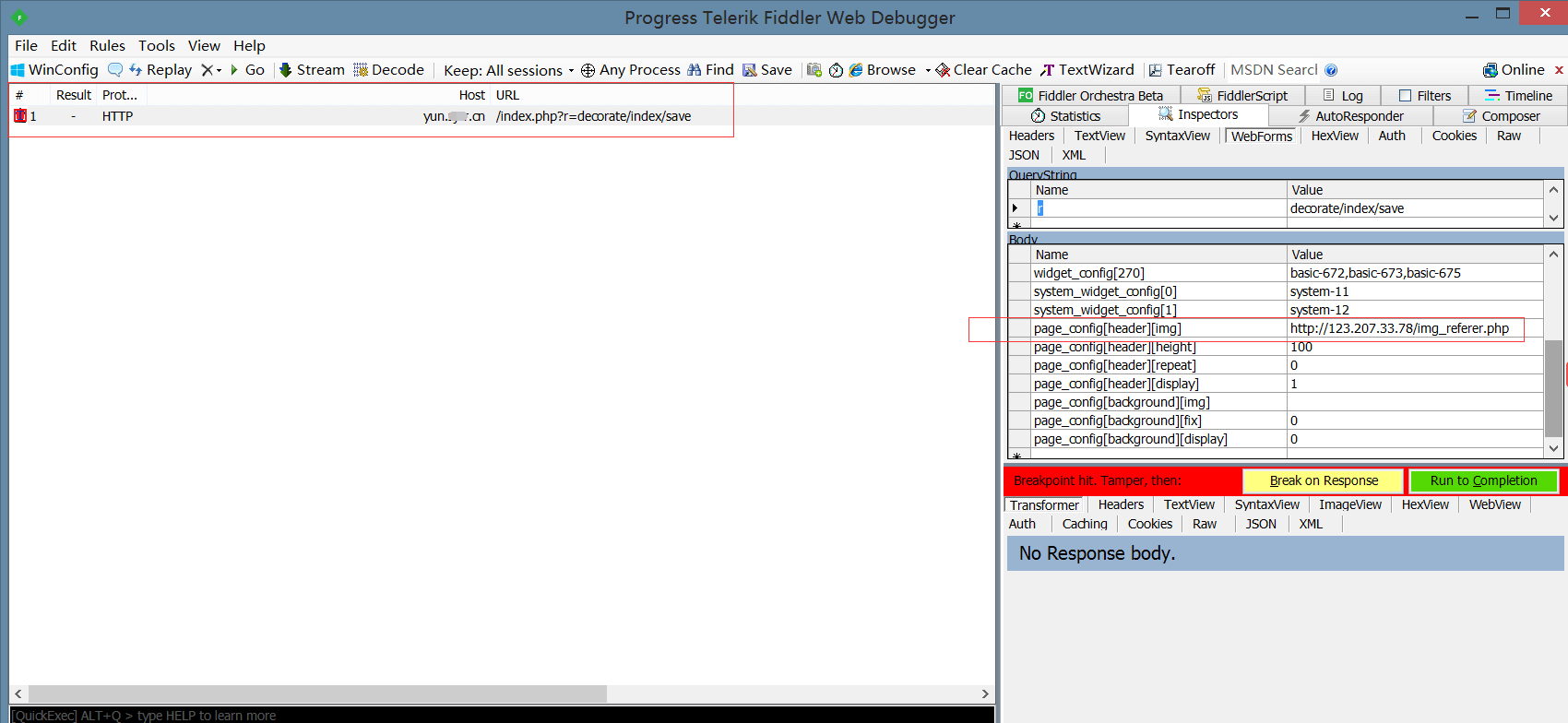The width and height of the screenshot is (1568, 723).
Task: Switch to the FiddlerScript tab
Action: [x=1242, y=96]
